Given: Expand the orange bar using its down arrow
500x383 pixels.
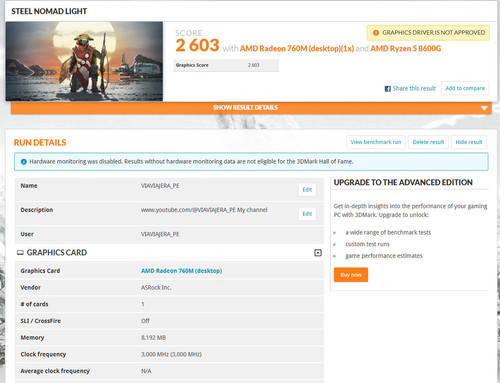Looking at the screenshot, I should pos(484,108).
